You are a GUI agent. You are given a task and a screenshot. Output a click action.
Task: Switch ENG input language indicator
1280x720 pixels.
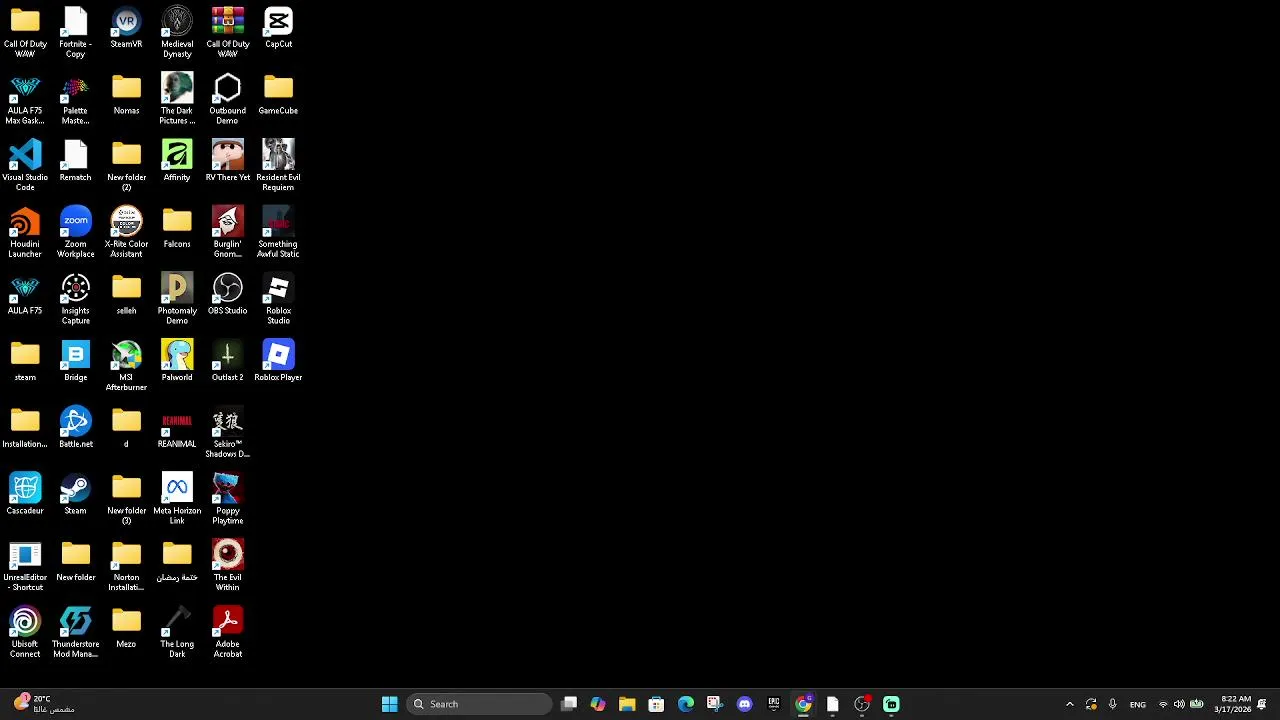pyautogui.click(x=1138, y=704)
